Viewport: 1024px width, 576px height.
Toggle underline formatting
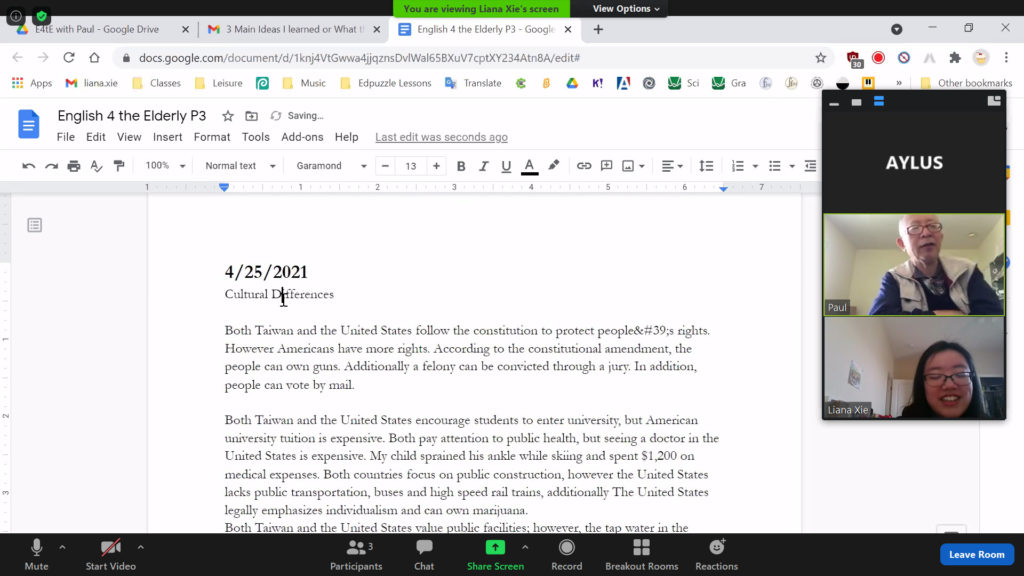pos(505,166)
